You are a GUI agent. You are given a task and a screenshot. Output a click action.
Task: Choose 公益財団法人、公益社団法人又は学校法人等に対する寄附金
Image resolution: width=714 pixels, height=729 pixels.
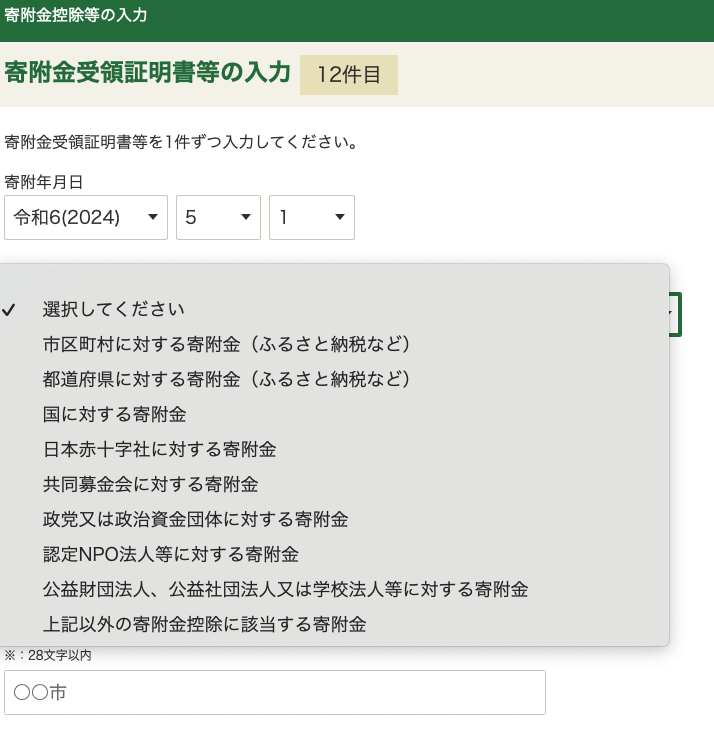pyautogui.click(x=285, y=590)
